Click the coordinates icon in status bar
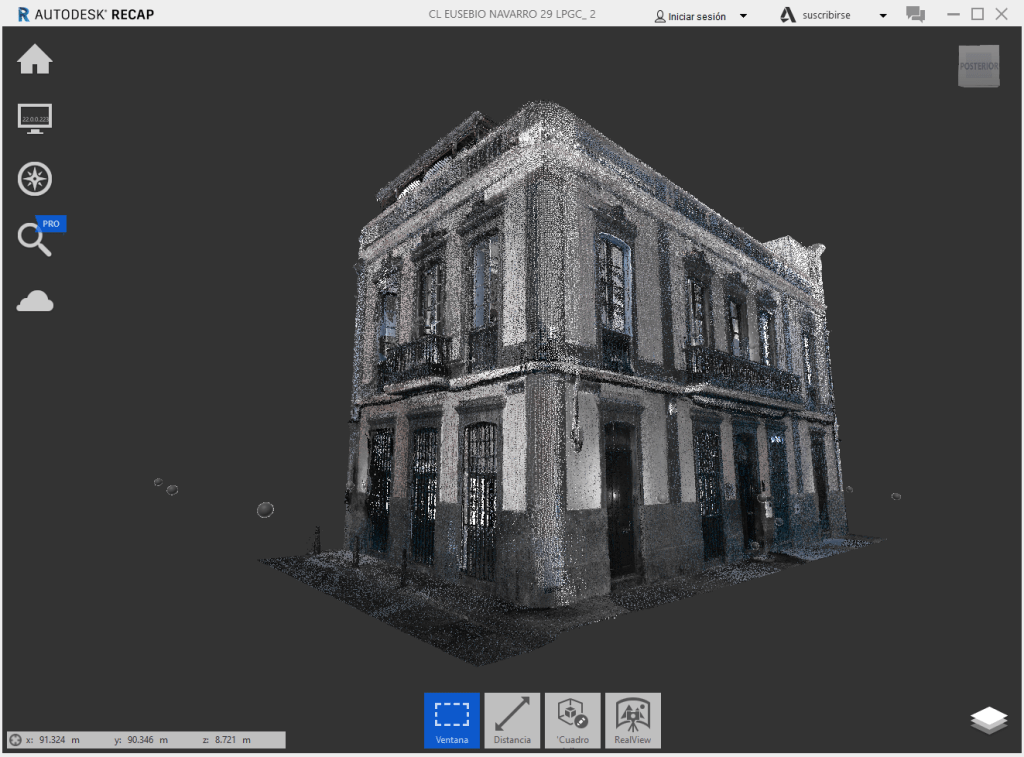 coord(15,740)
